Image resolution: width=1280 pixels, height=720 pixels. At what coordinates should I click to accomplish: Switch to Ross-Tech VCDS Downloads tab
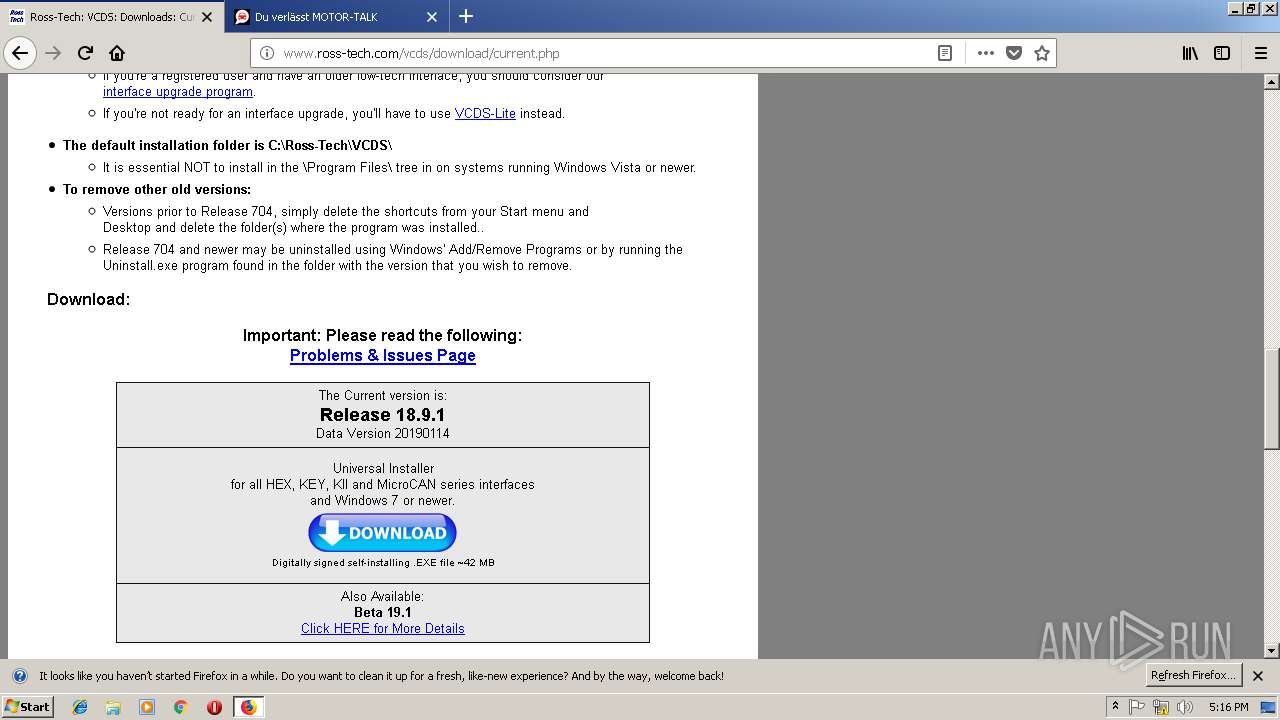[x=112, y=17]
